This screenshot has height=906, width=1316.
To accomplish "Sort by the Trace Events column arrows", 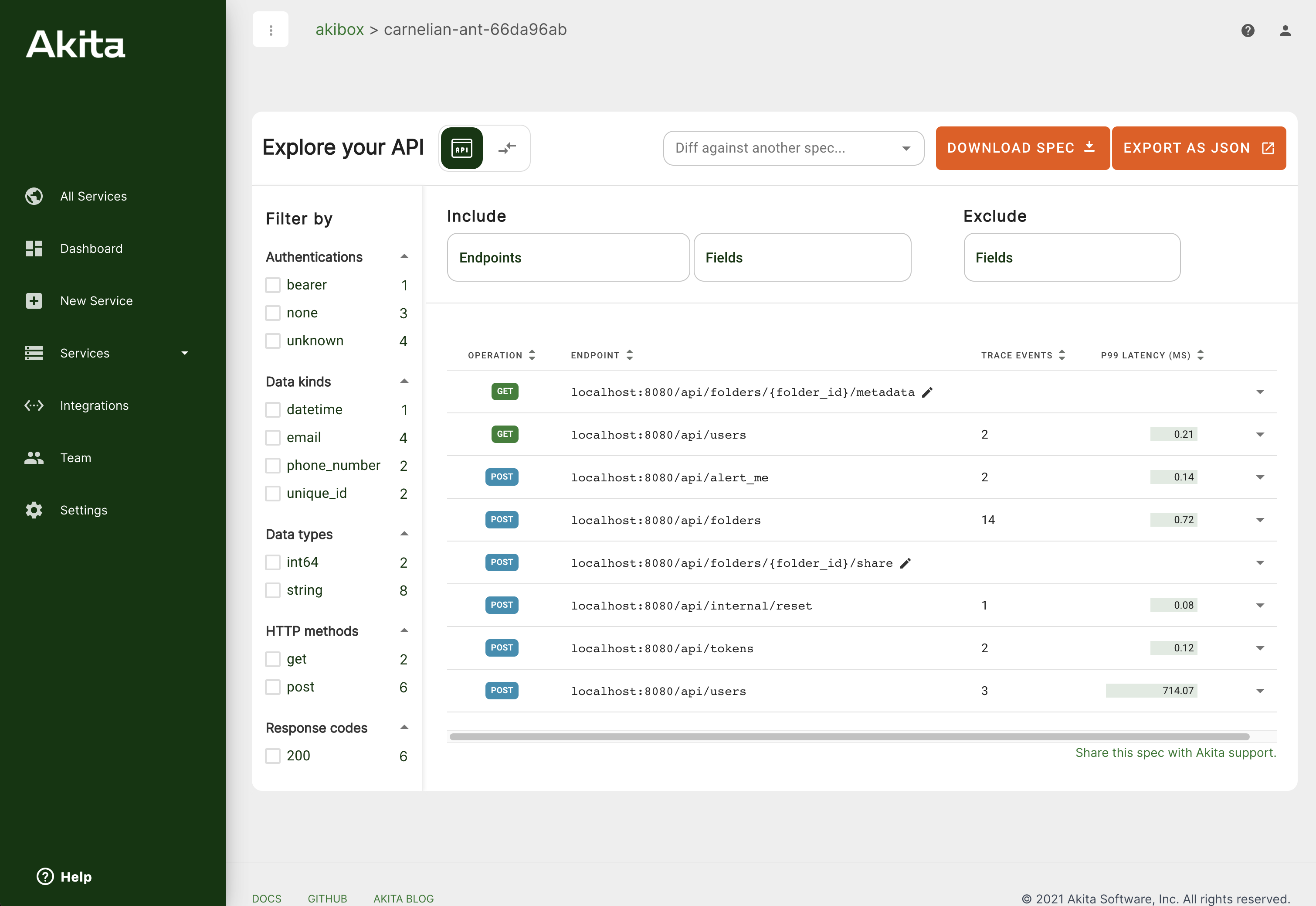I will point(1062,355).
